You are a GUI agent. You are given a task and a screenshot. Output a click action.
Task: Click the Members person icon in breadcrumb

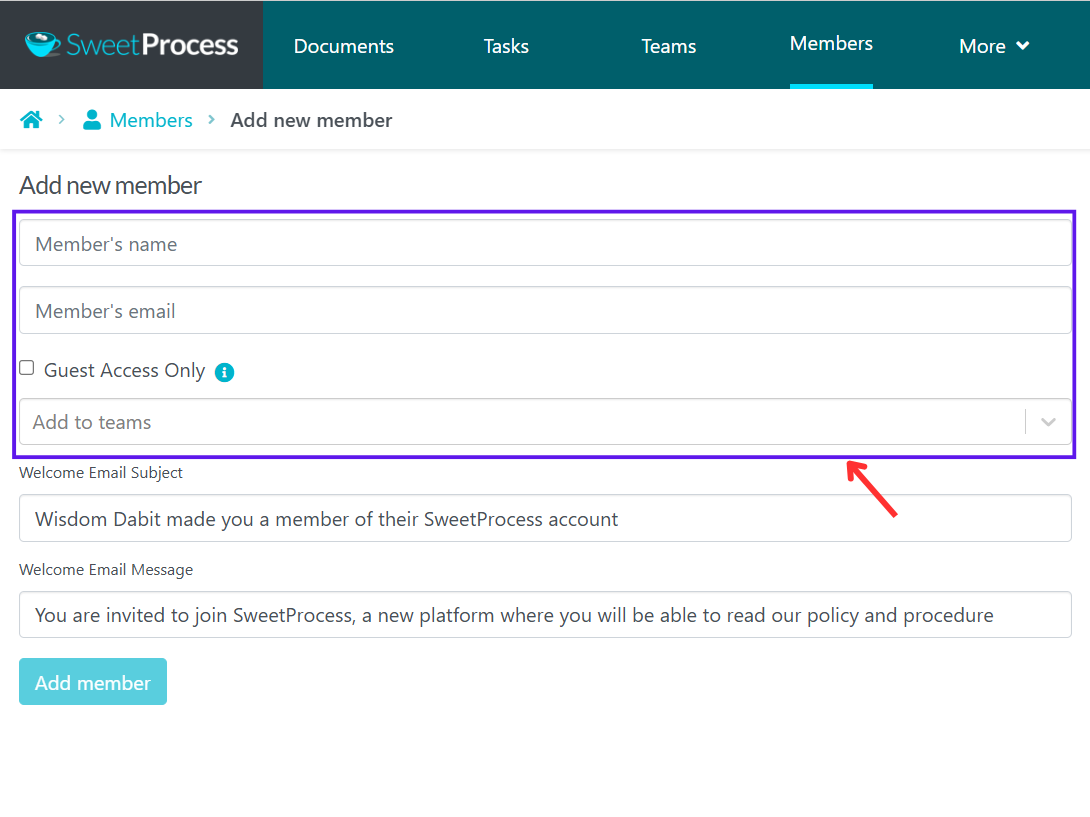[x=92, y=120]
